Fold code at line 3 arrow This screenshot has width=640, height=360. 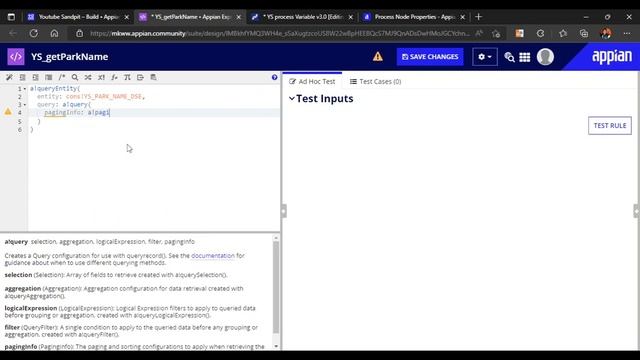coord(24,105)
